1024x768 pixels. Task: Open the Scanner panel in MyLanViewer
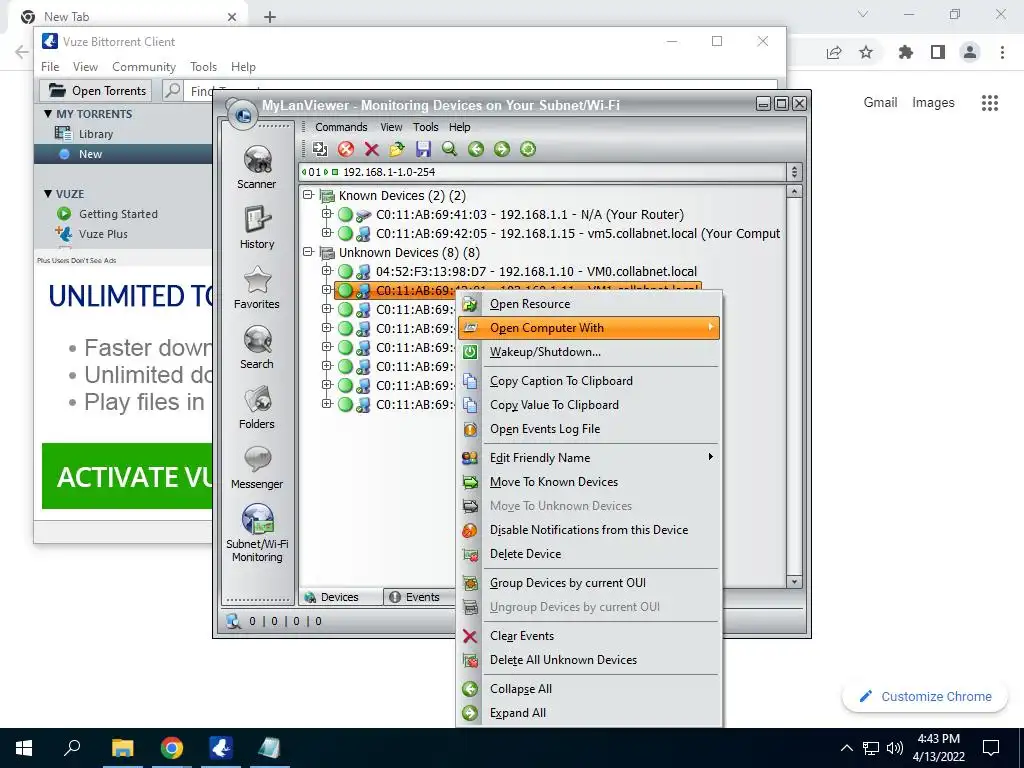tap(257, 167)
